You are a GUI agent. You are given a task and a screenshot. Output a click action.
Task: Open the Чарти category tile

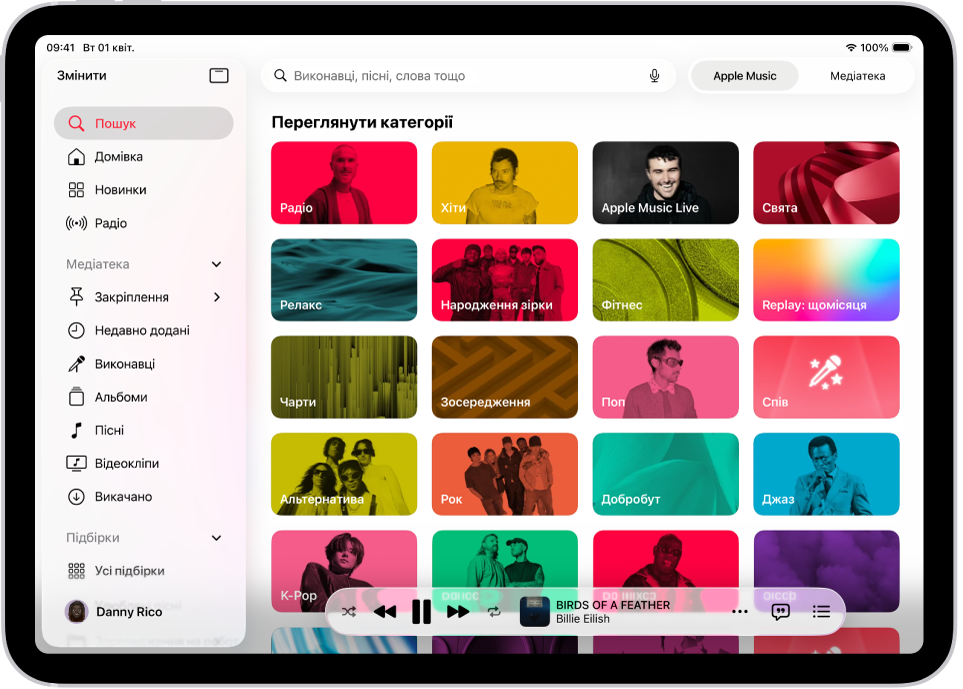pos(344,377)
